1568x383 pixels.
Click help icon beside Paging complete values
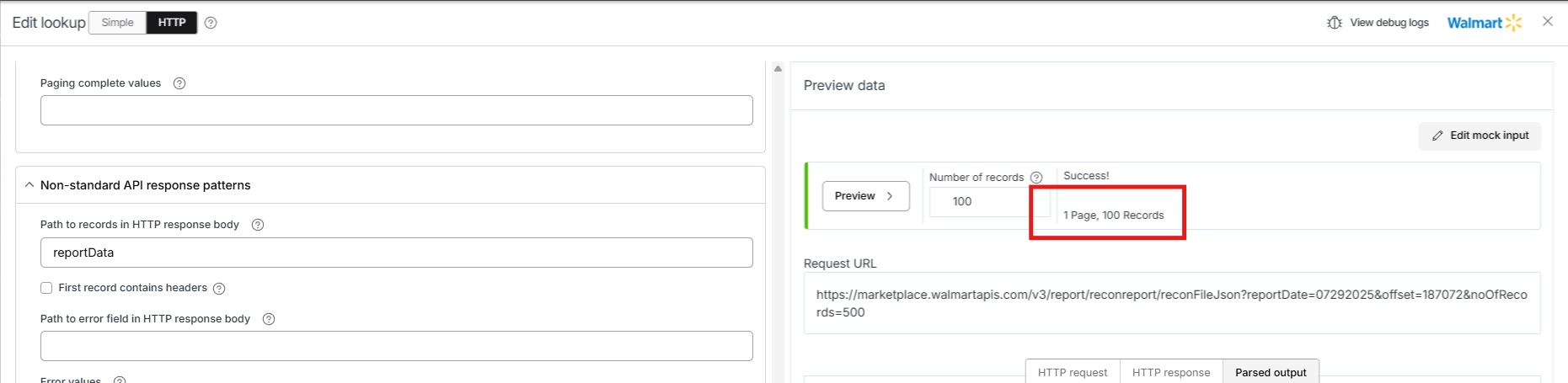click(x=179, y=83)
